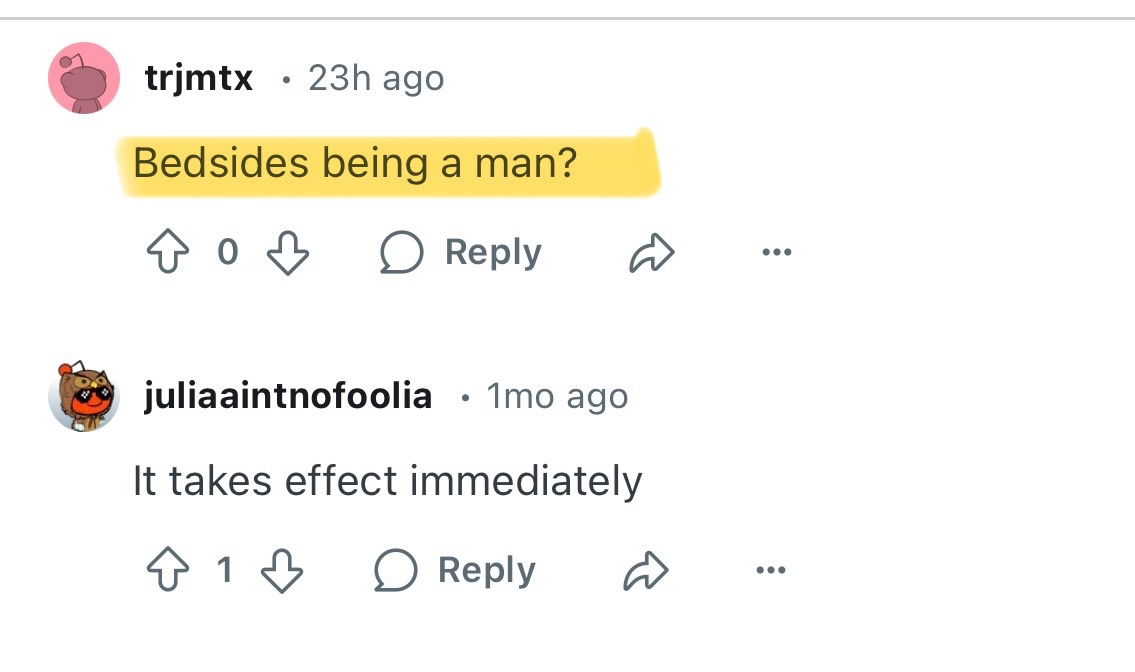Click the vote count on trjmtx's comment
Viewport: 1135px width, 672px height.
[x=228, y=253]
